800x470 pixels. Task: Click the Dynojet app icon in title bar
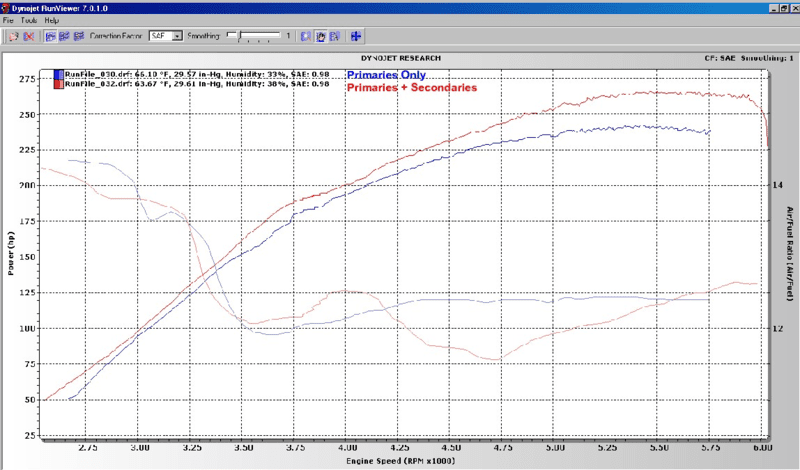[x=8, y=6]
